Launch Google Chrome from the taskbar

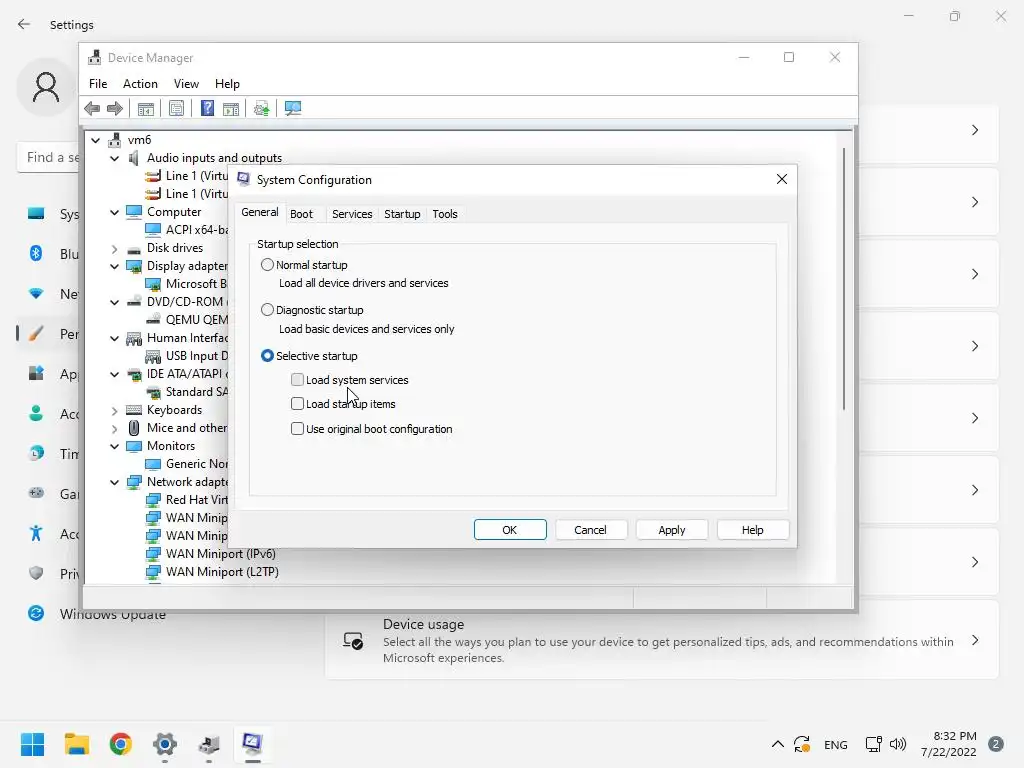tap(121, 744)
